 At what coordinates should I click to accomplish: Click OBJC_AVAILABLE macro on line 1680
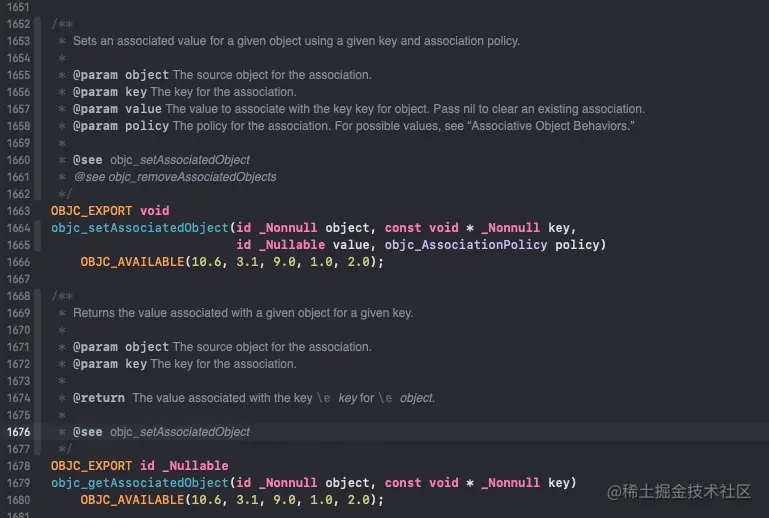tap(132, 500)
